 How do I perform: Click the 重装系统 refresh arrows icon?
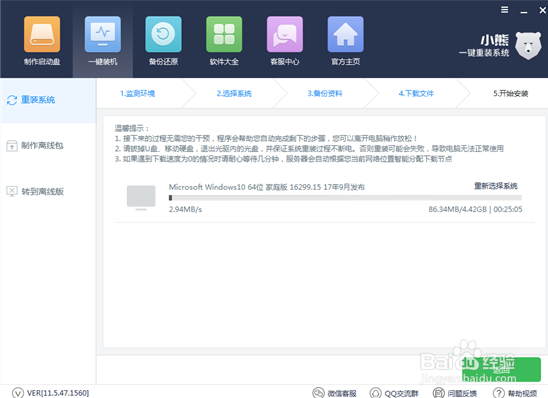point(12,100)
